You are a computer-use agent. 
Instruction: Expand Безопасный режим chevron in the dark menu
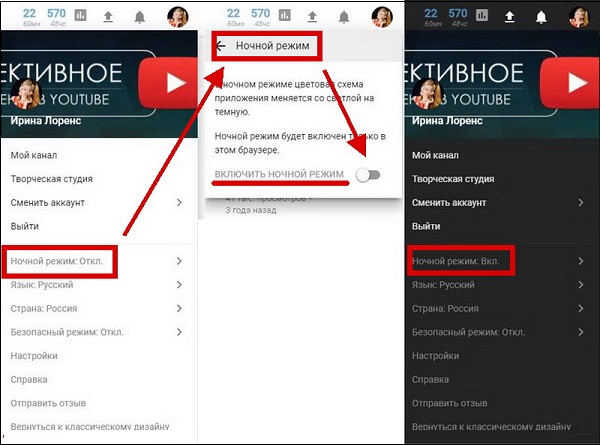click(x=580, y=332)
